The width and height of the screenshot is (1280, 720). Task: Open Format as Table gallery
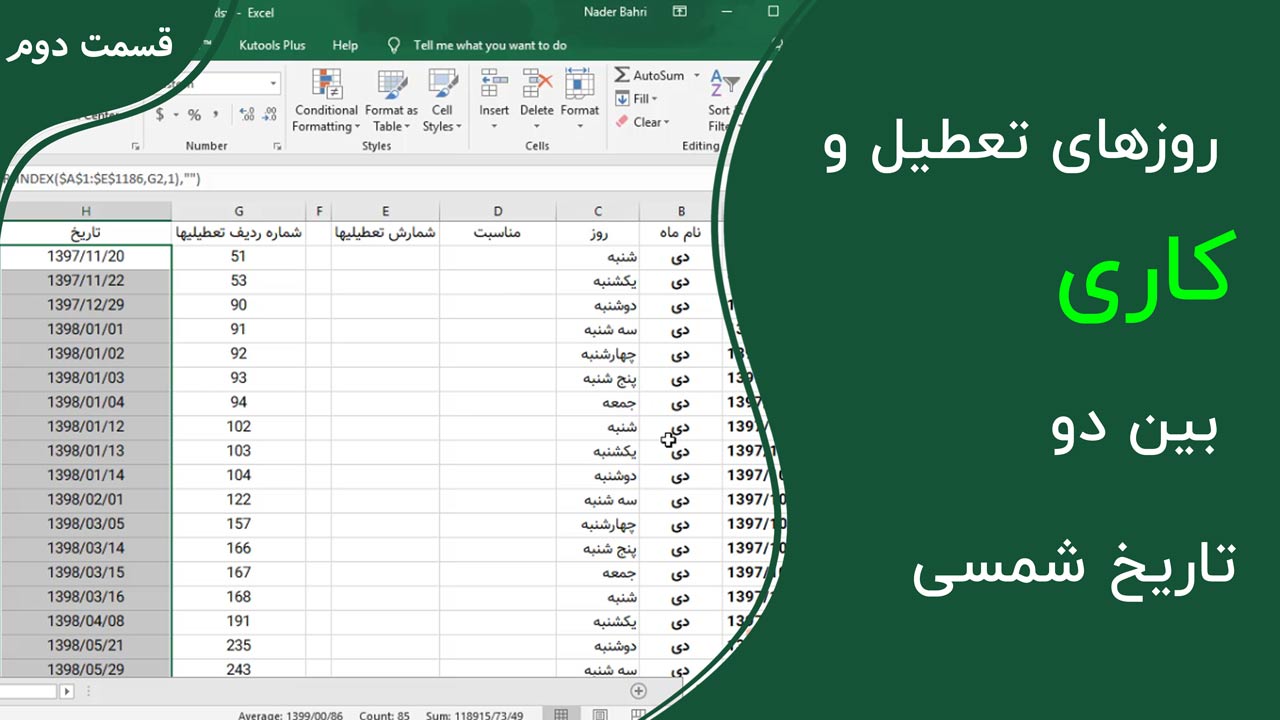tap(391, 100)
